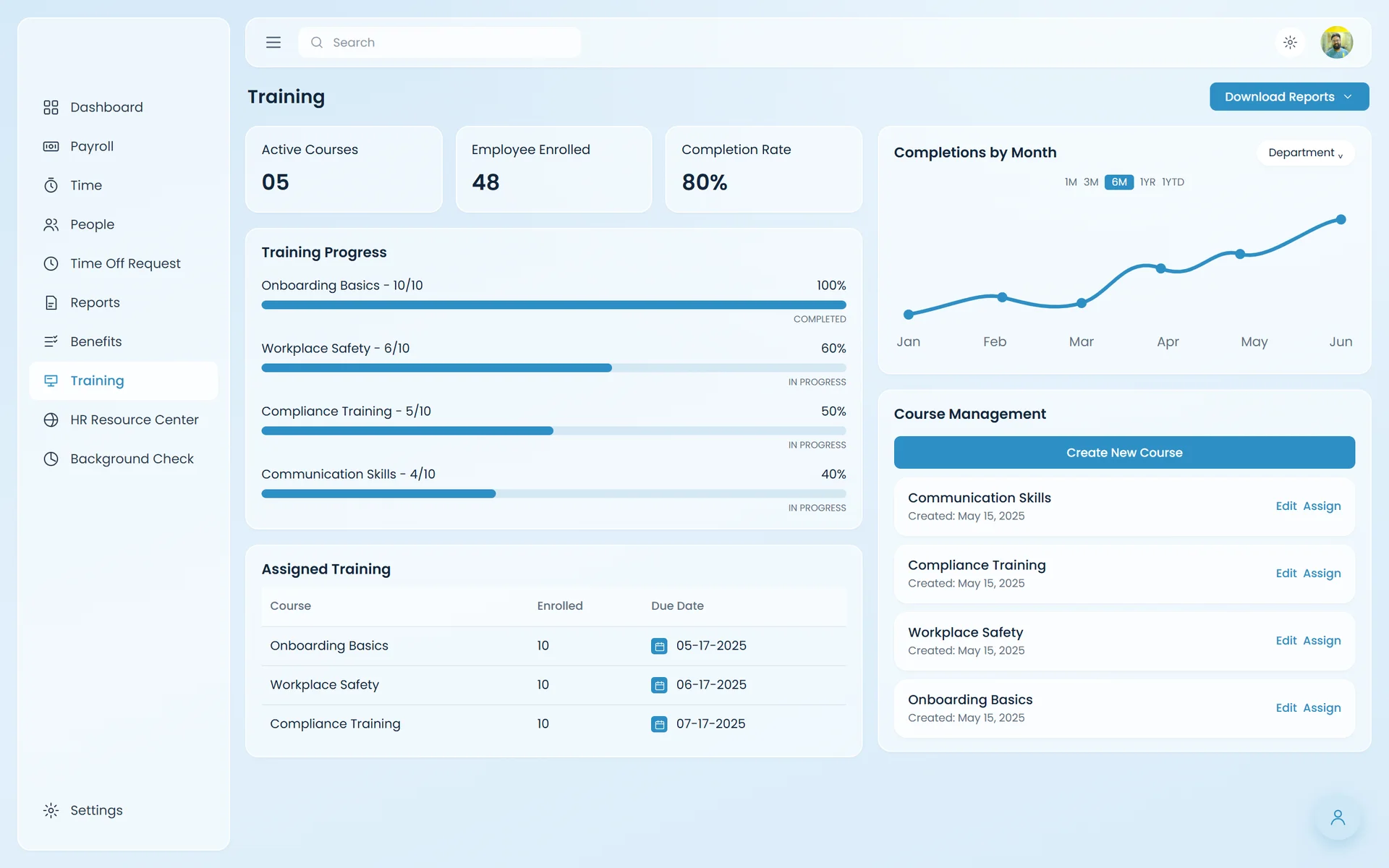Click the Background Check icon
This screenshot has height=868, width=1389.
[51, 459]
